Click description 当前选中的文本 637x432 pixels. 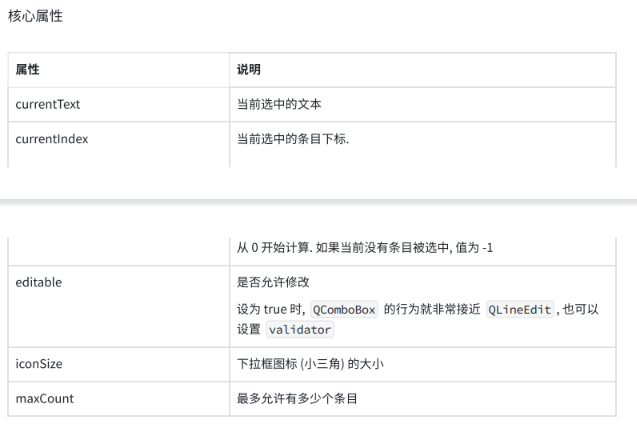pyautogui.click(x=279, y=104)
